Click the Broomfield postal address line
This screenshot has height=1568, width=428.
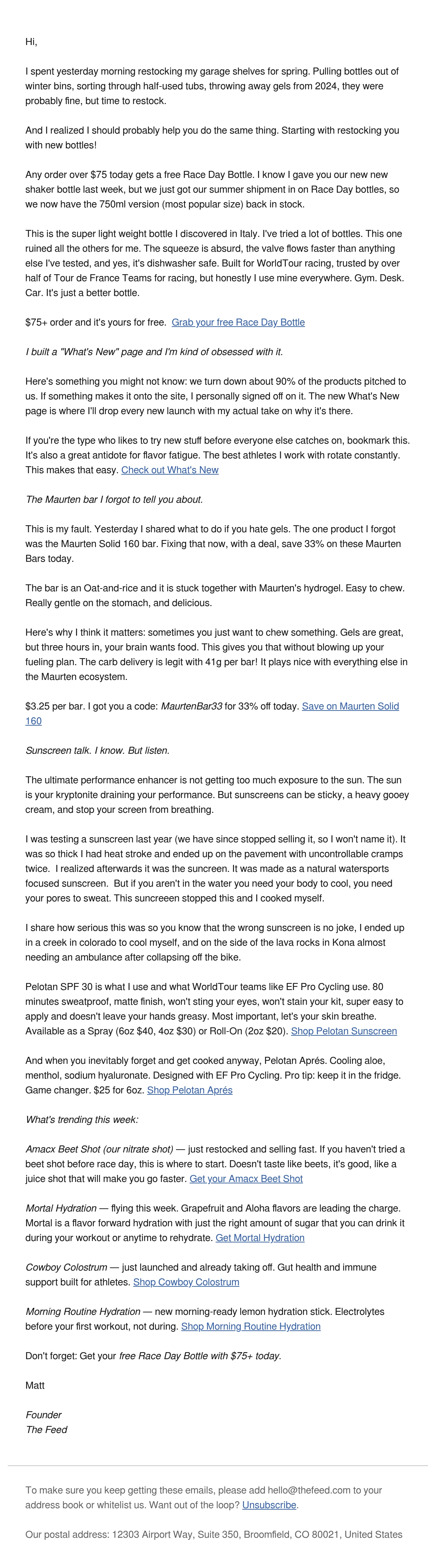(x=214, y=1535)
